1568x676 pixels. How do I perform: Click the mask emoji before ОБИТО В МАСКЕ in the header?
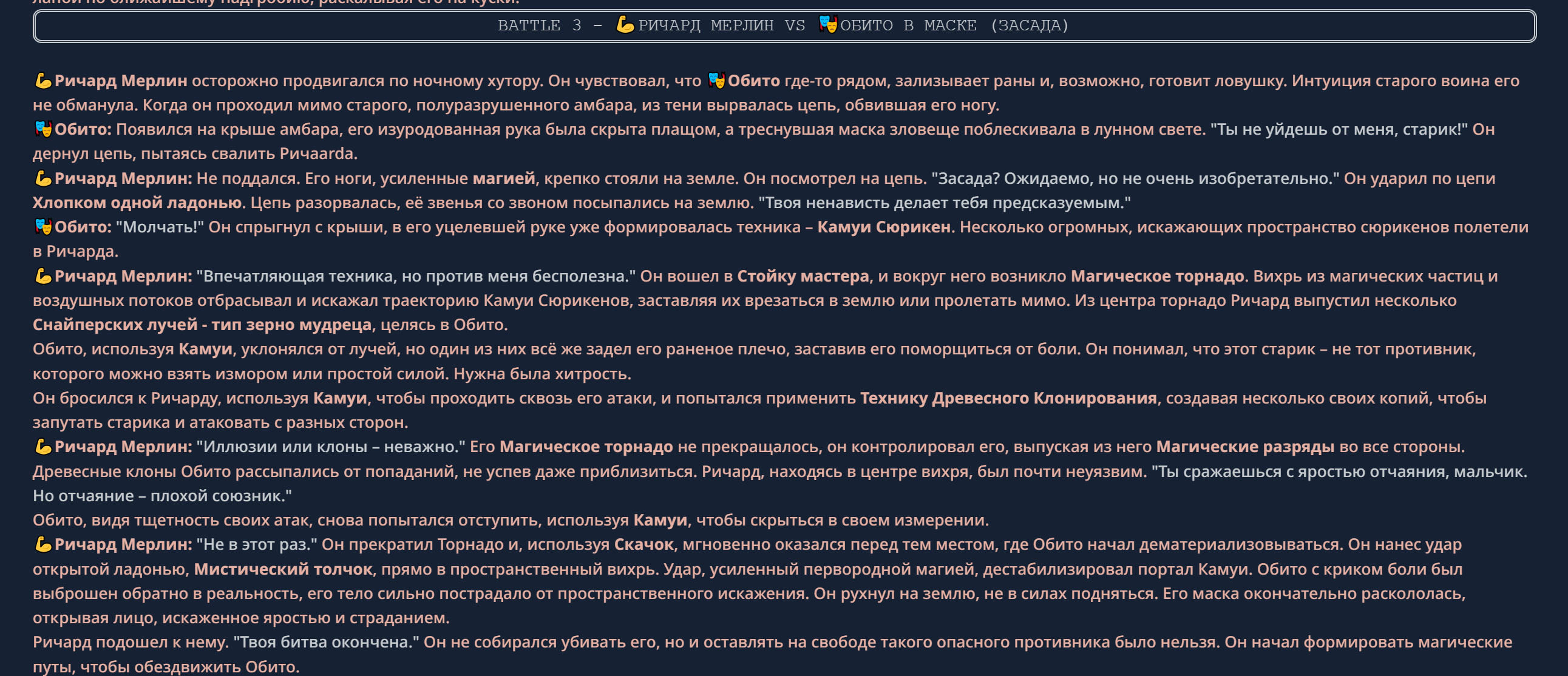(828, 24)
